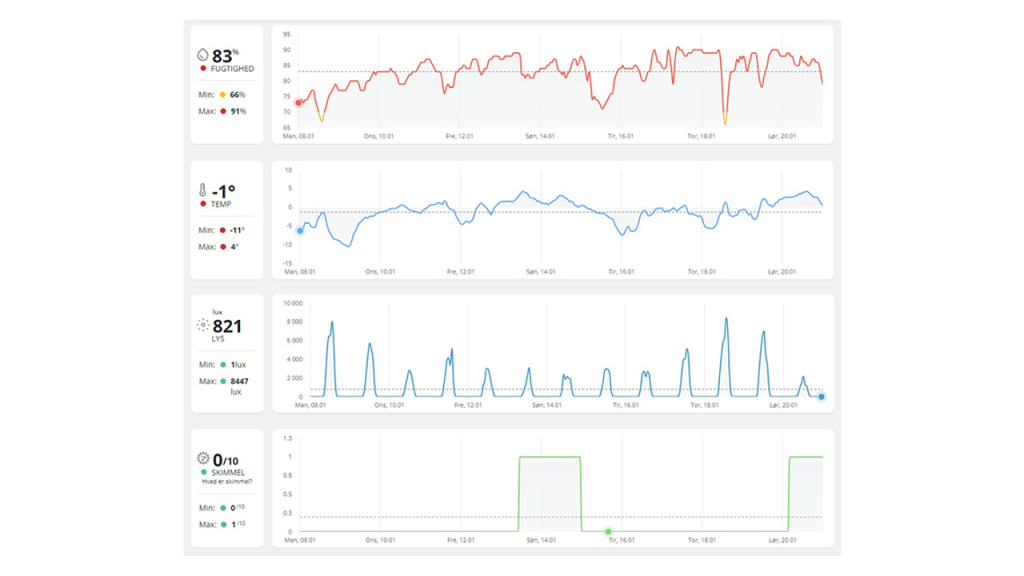Screen dimensions: 1024x576
Task: Click the yellow Min dot in humidity card
Action: 223,95
